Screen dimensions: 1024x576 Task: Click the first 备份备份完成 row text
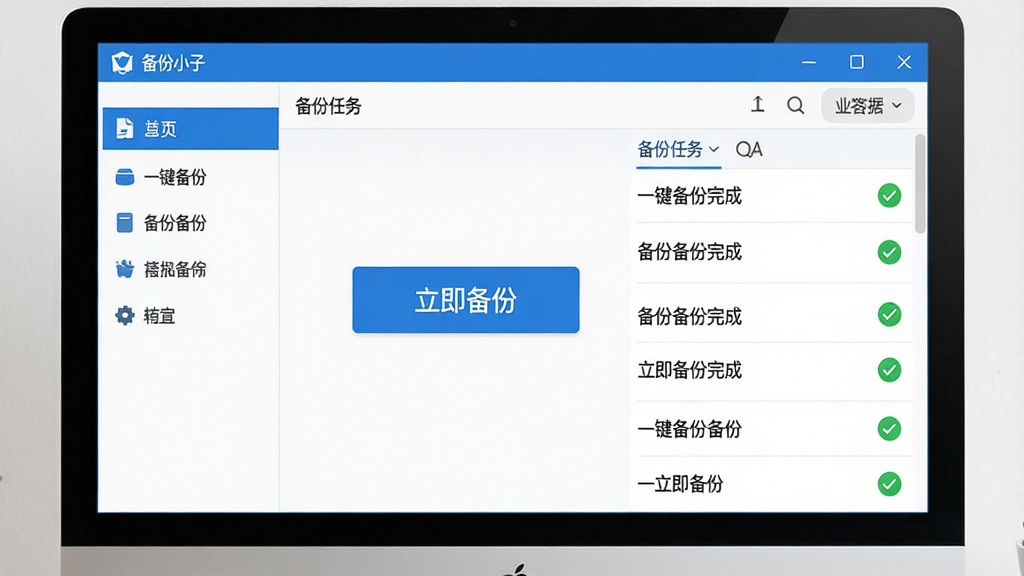[x=690, y=252]
